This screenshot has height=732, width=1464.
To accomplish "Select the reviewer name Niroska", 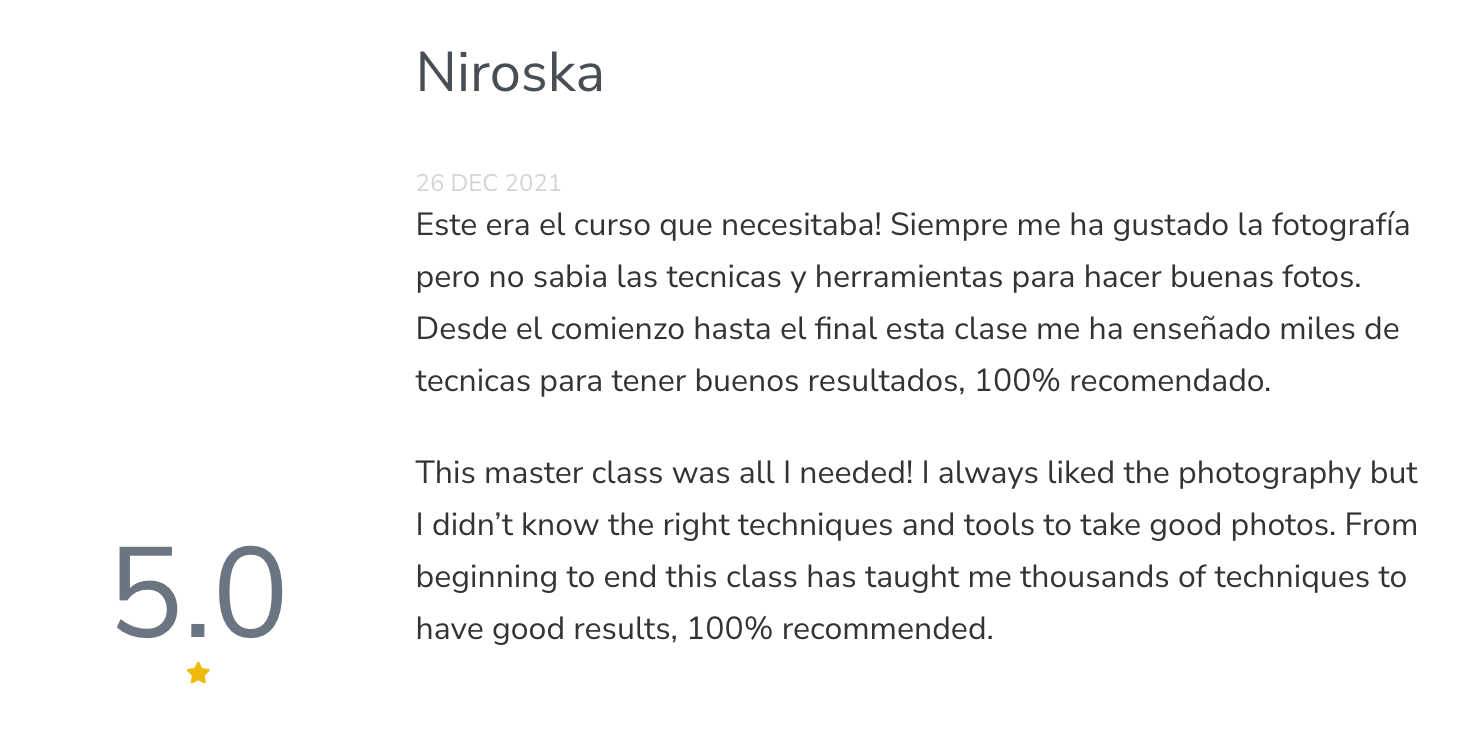I will point(509,73).
